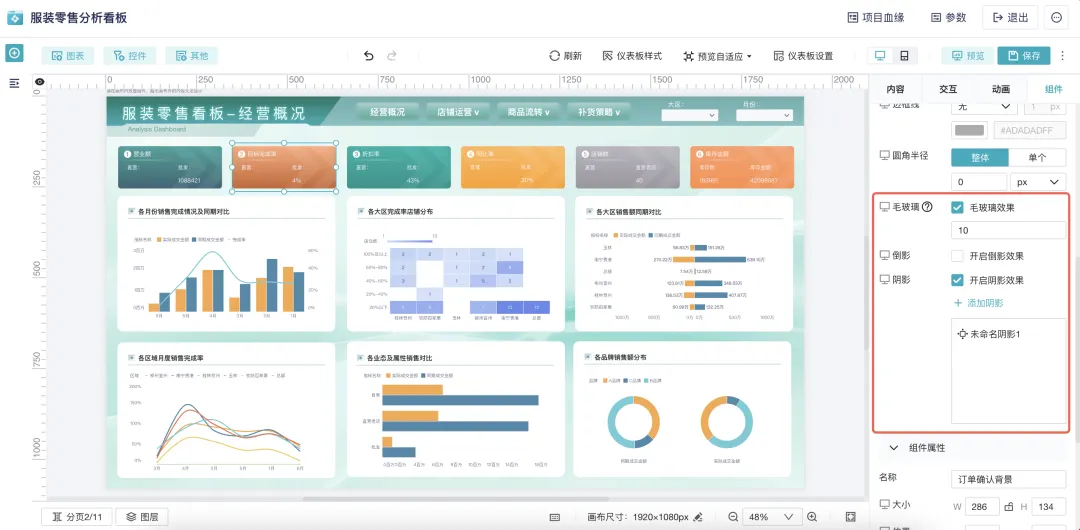Click the add component plus icon
1080x530 pixels.
pyautogui.click(x=14, y=54)
